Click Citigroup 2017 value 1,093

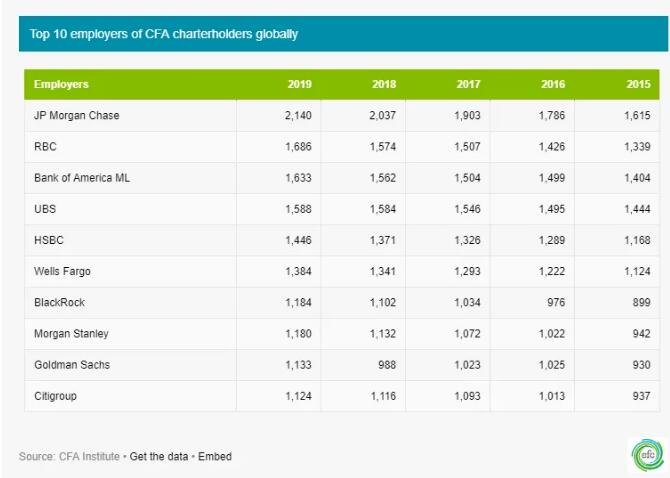point(467,396)
